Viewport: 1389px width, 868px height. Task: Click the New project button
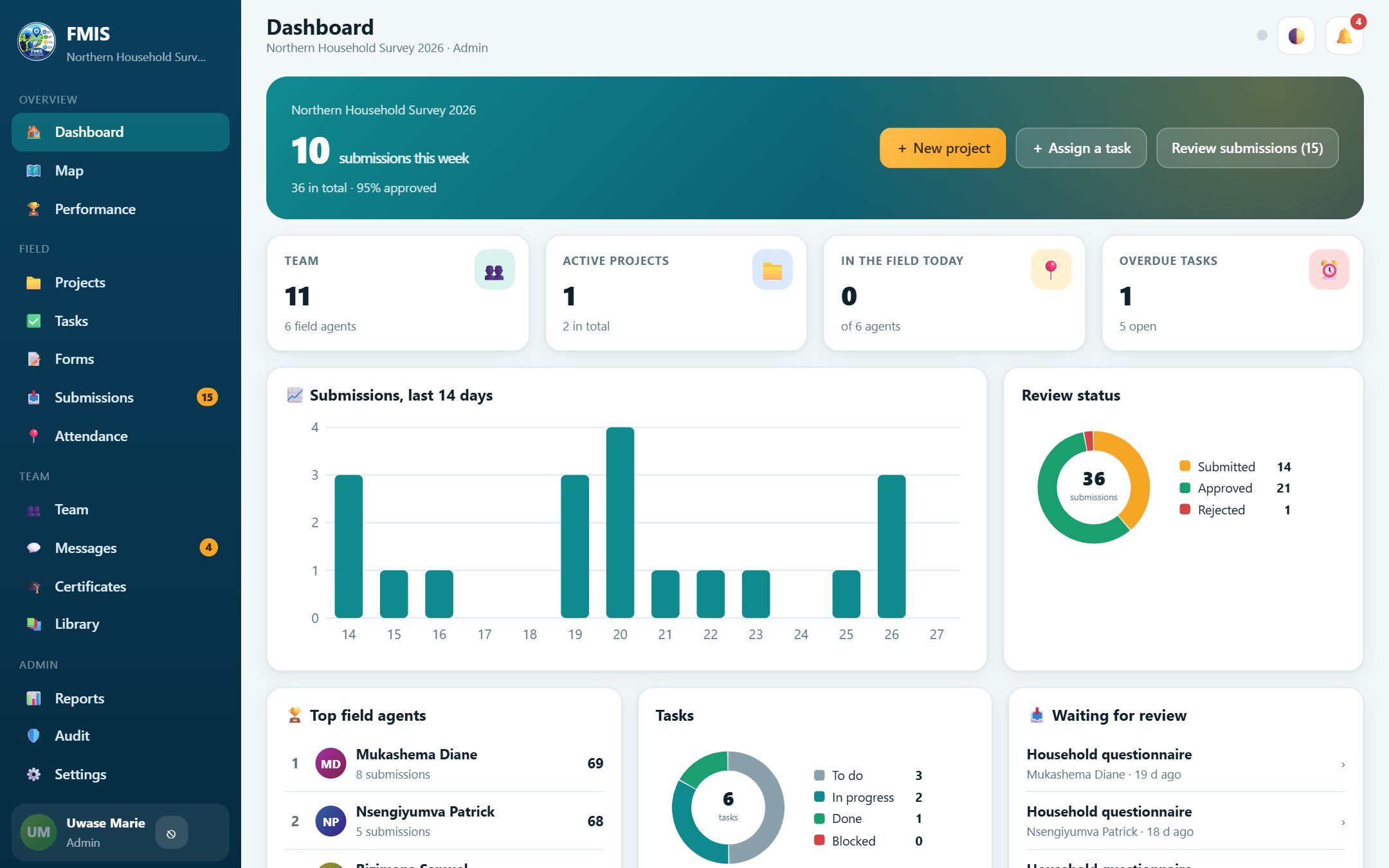point(942,148)
